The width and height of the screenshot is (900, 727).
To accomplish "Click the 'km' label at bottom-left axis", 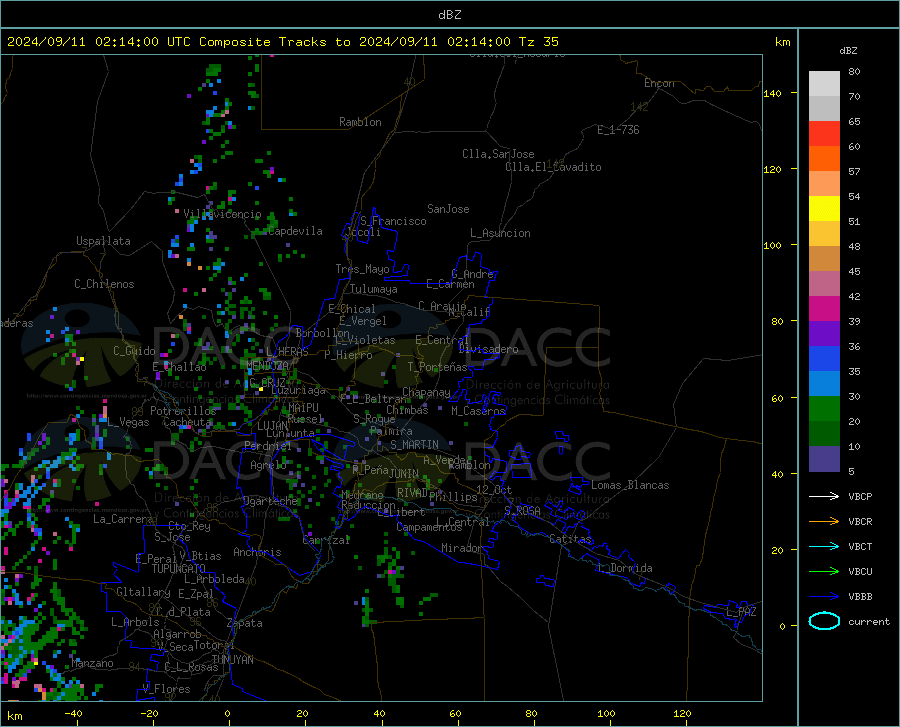I will pyautogui.click(x=14, y=716).
